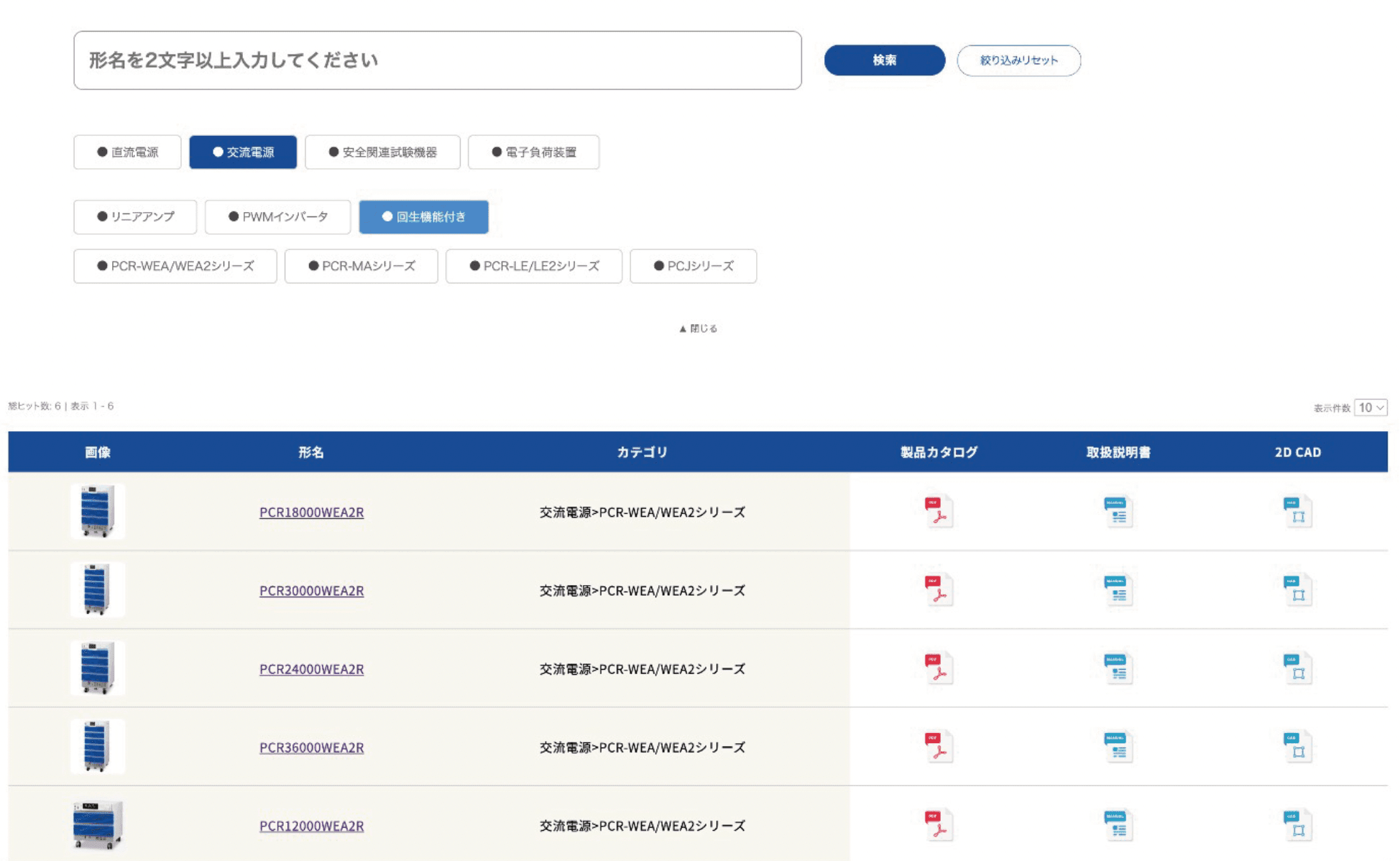Download 2D CAD for PCR18000WEA2R
The height and width of the screenshot is (861, 1400).
[x=1298, y=512]
